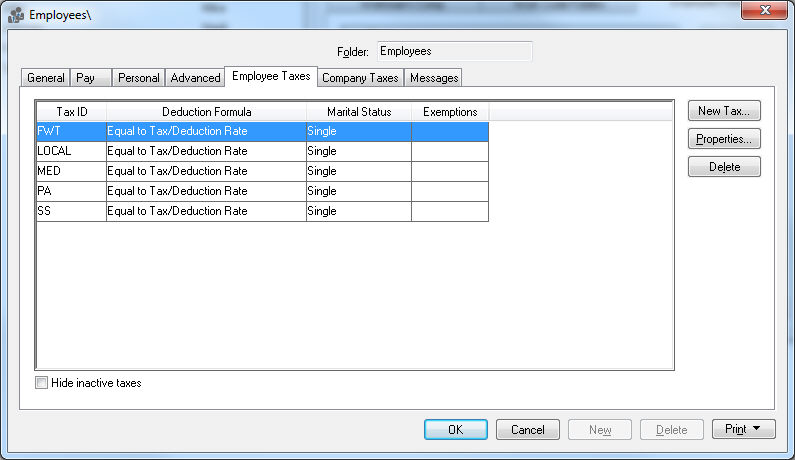Open tax Properties button
The width and height of the screenshot is (795, 460).
[x=724, y=139]
